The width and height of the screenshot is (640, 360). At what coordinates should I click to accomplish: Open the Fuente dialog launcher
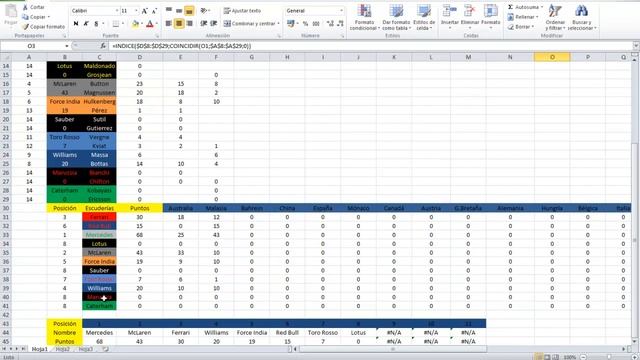[x=158, y=36]
